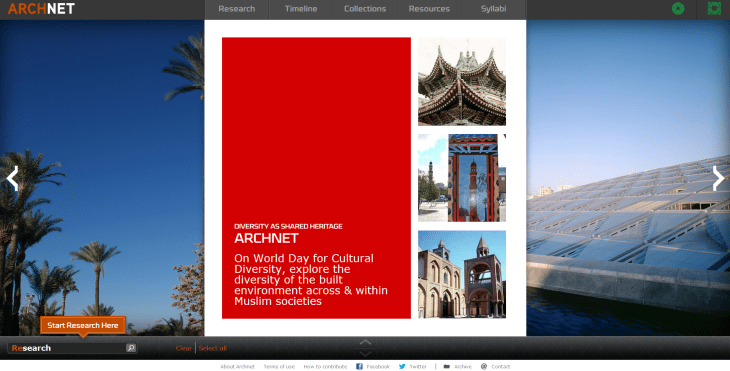The height and width of the screenshot is (371, 730).
Task: Click the Select all link
Action: point(213,348)
